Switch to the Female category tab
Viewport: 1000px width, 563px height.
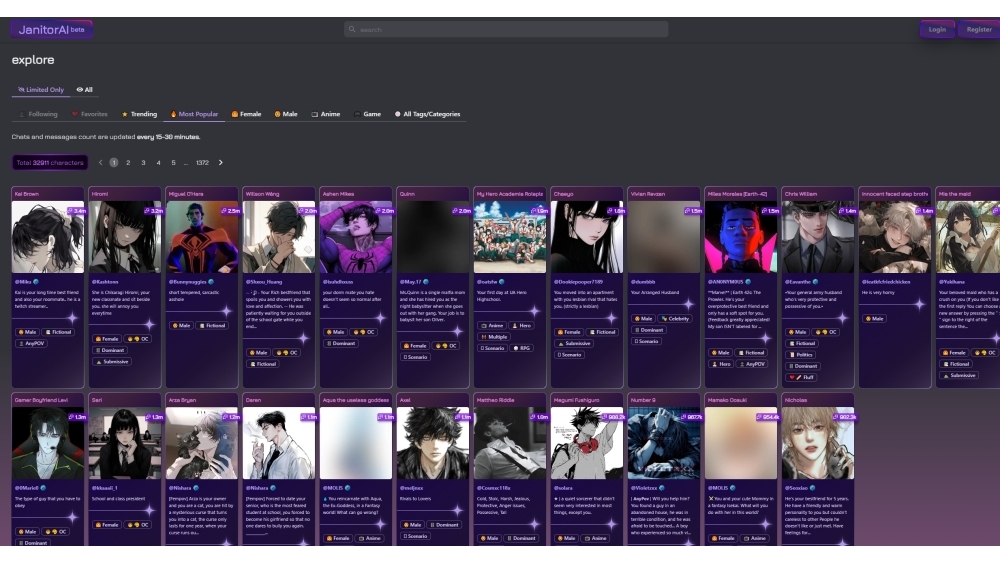(246, 114)
